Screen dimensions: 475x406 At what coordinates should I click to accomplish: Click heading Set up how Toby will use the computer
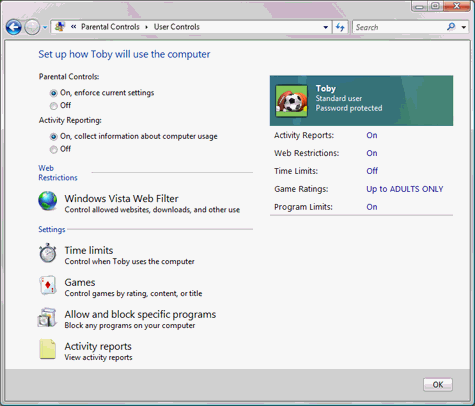pyautogui.click(x=124, y=54)
